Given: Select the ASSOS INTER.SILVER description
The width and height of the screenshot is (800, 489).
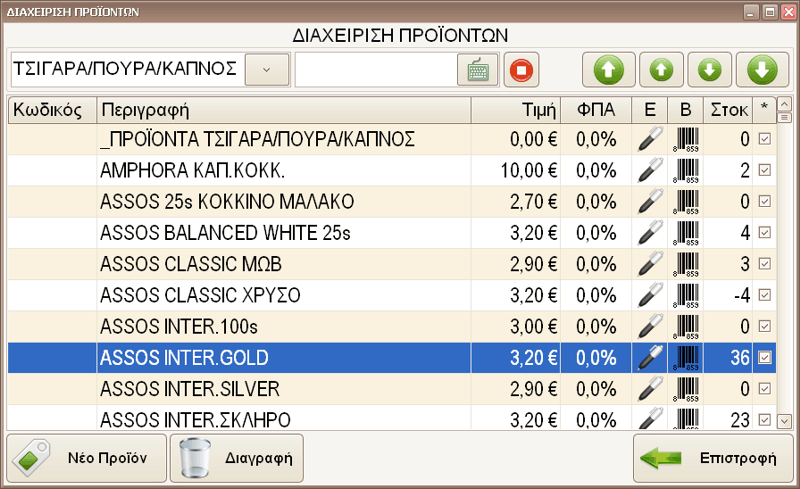Looking at the screenshot, I should click(190, 388).
